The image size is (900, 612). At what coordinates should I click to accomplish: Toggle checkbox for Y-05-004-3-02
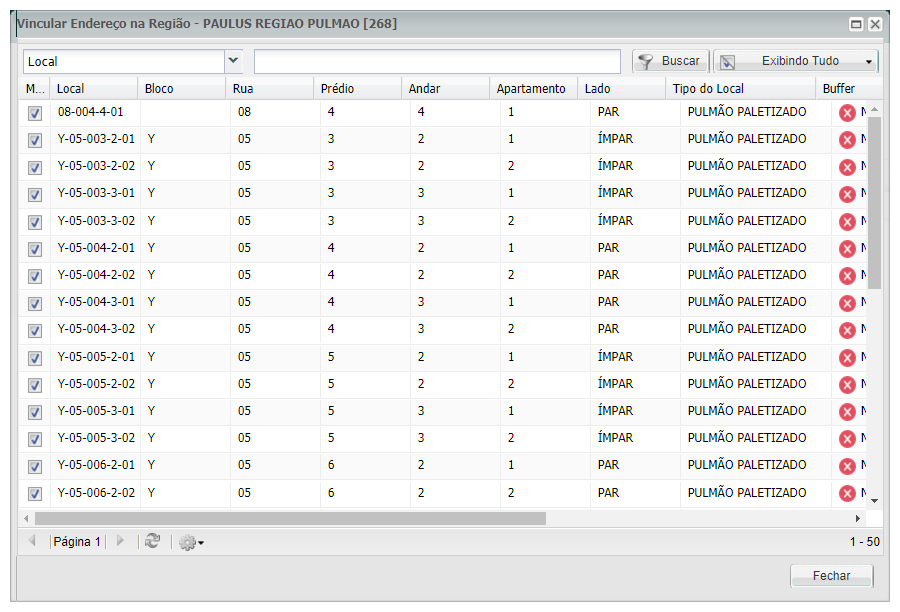coord(35,331)
